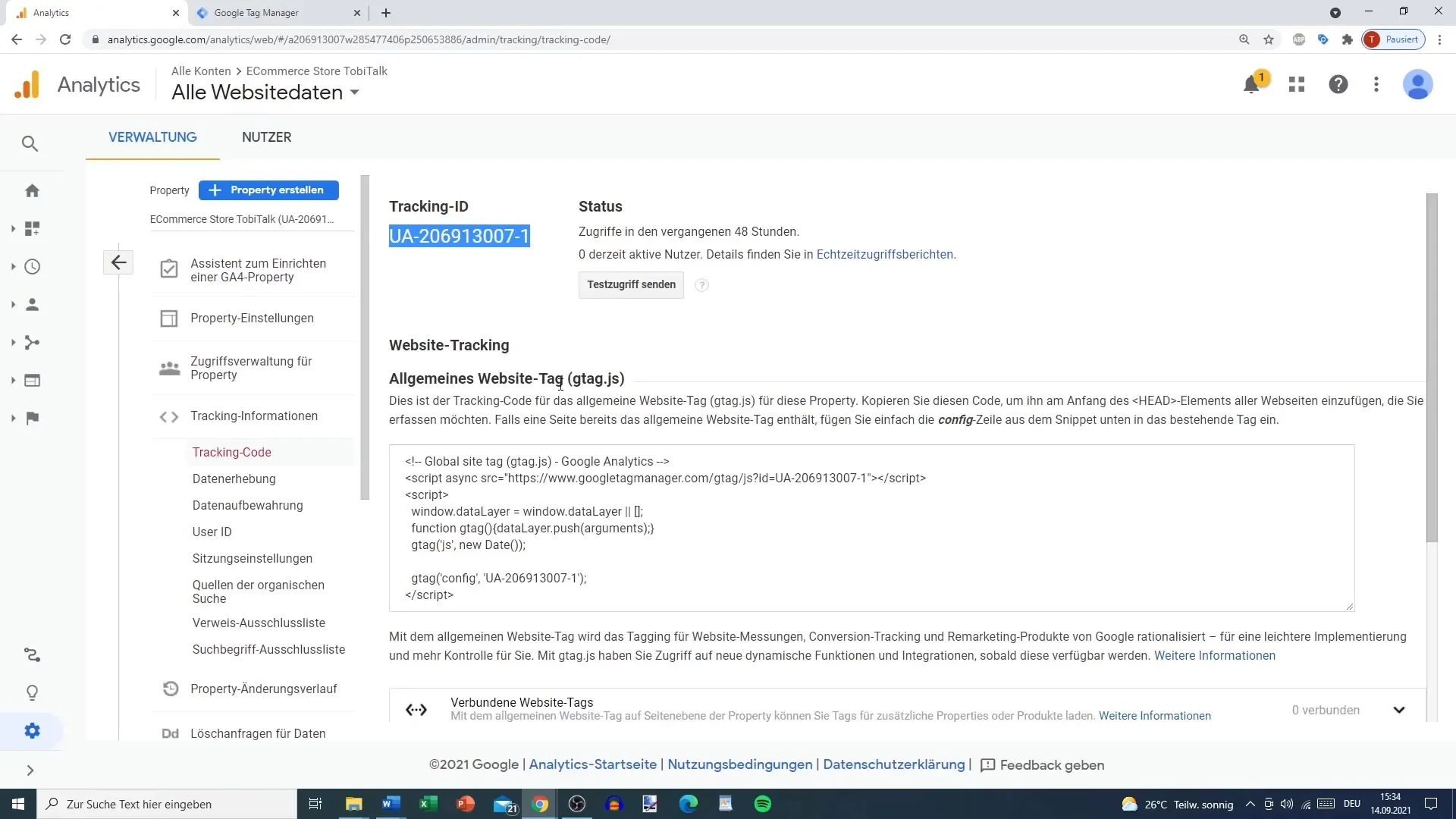
Task: Switch to the NUTZER tab
Action: [x=266, y=137]
